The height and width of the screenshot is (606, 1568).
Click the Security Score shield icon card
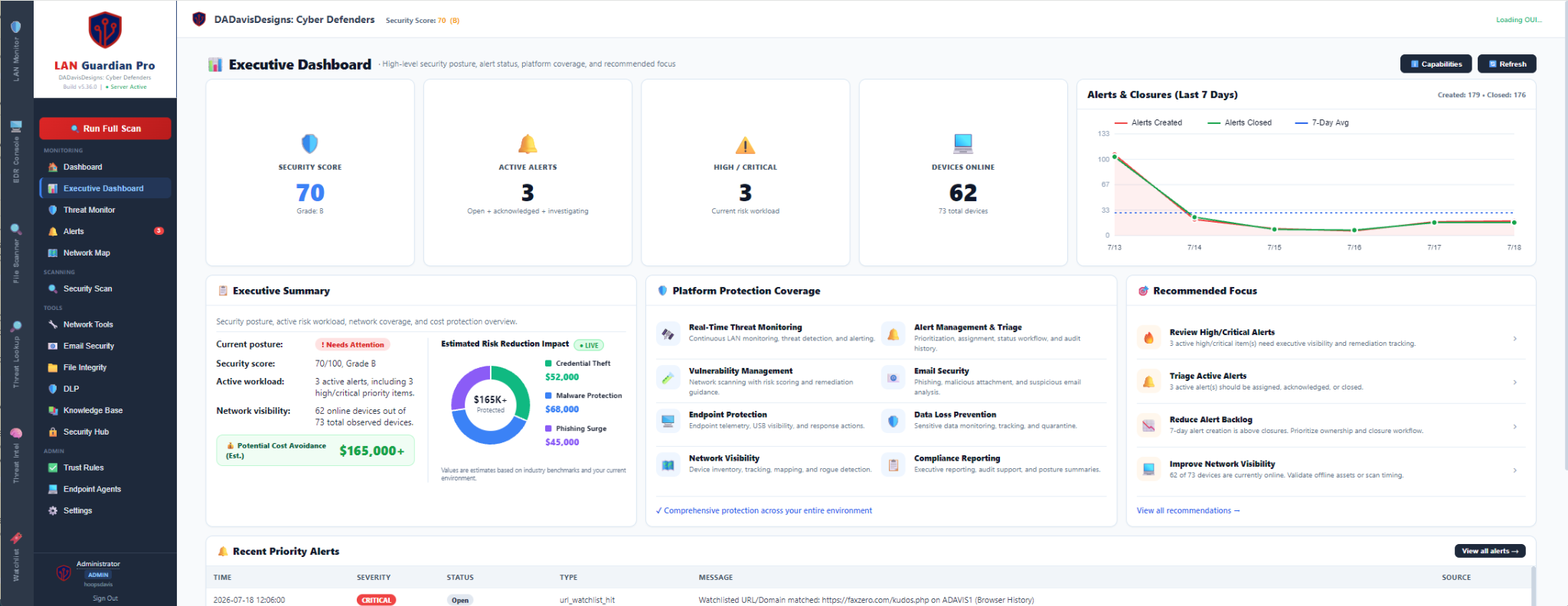click(310, 143)
